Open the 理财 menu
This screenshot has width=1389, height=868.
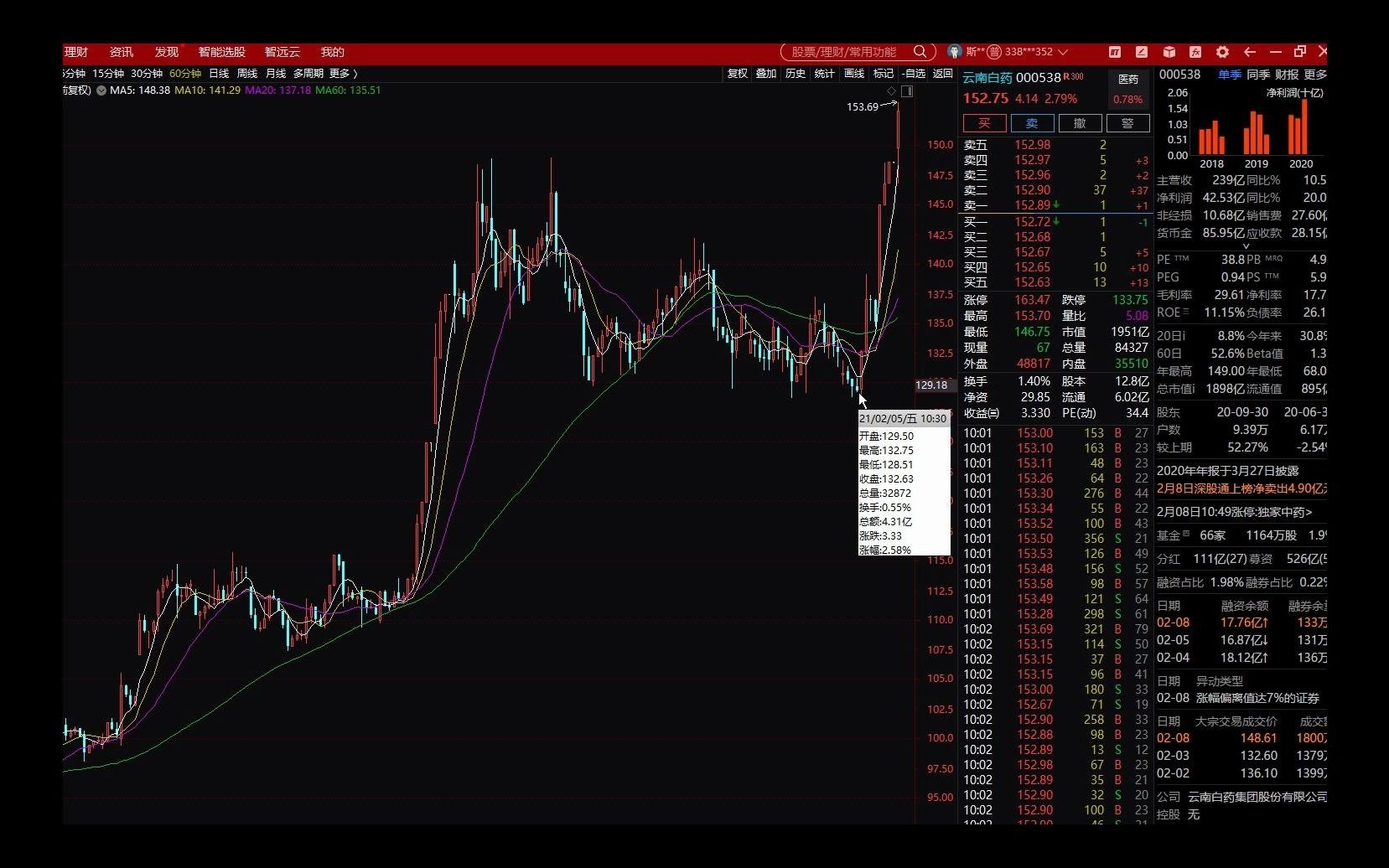[75, 52]
